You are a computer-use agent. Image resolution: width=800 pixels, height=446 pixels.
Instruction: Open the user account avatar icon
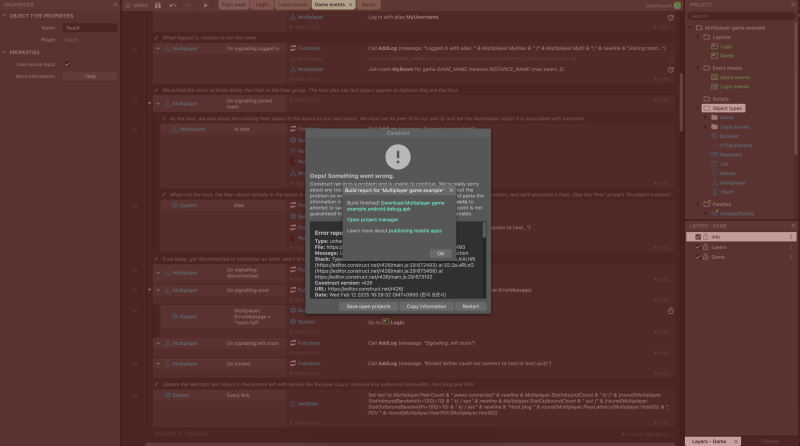point(677,5)
